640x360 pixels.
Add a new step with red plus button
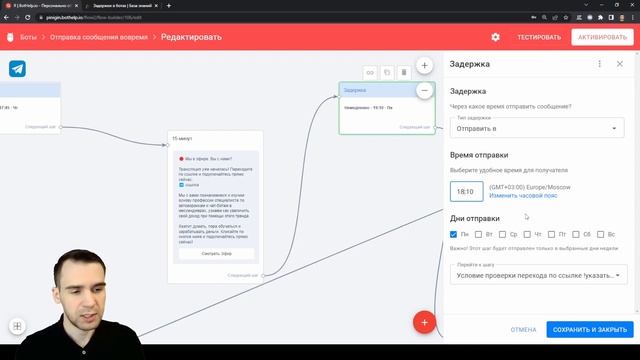click(424, 322)
